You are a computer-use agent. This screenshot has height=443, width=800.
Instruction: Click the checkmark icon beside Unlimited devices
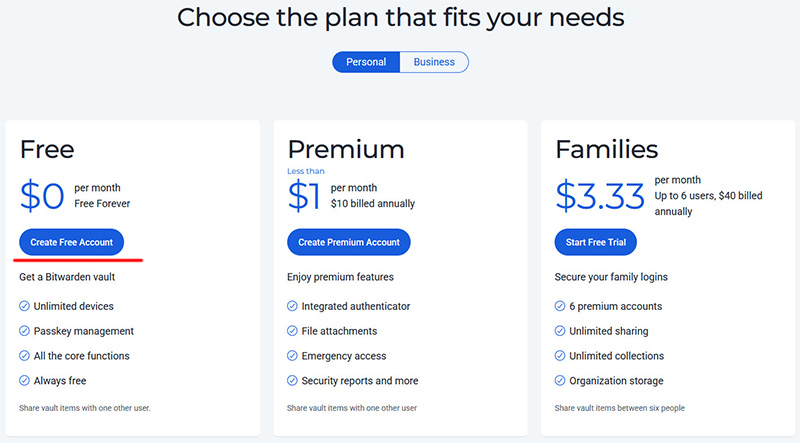coord(24,306)
